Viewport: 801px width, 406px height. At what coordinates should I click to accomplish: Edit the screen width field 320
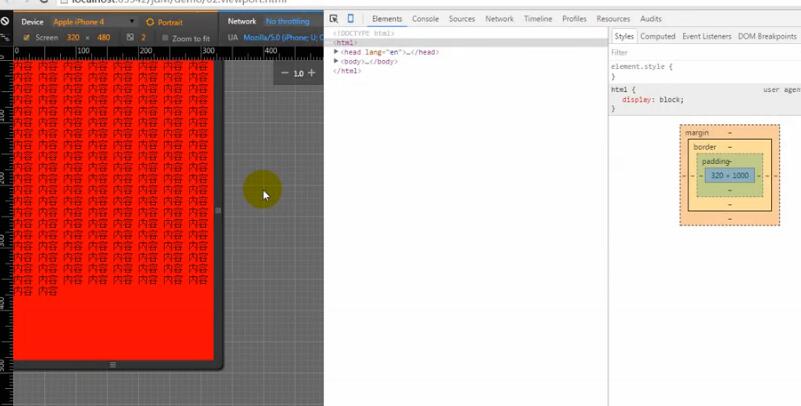click(x=73, y=38)
